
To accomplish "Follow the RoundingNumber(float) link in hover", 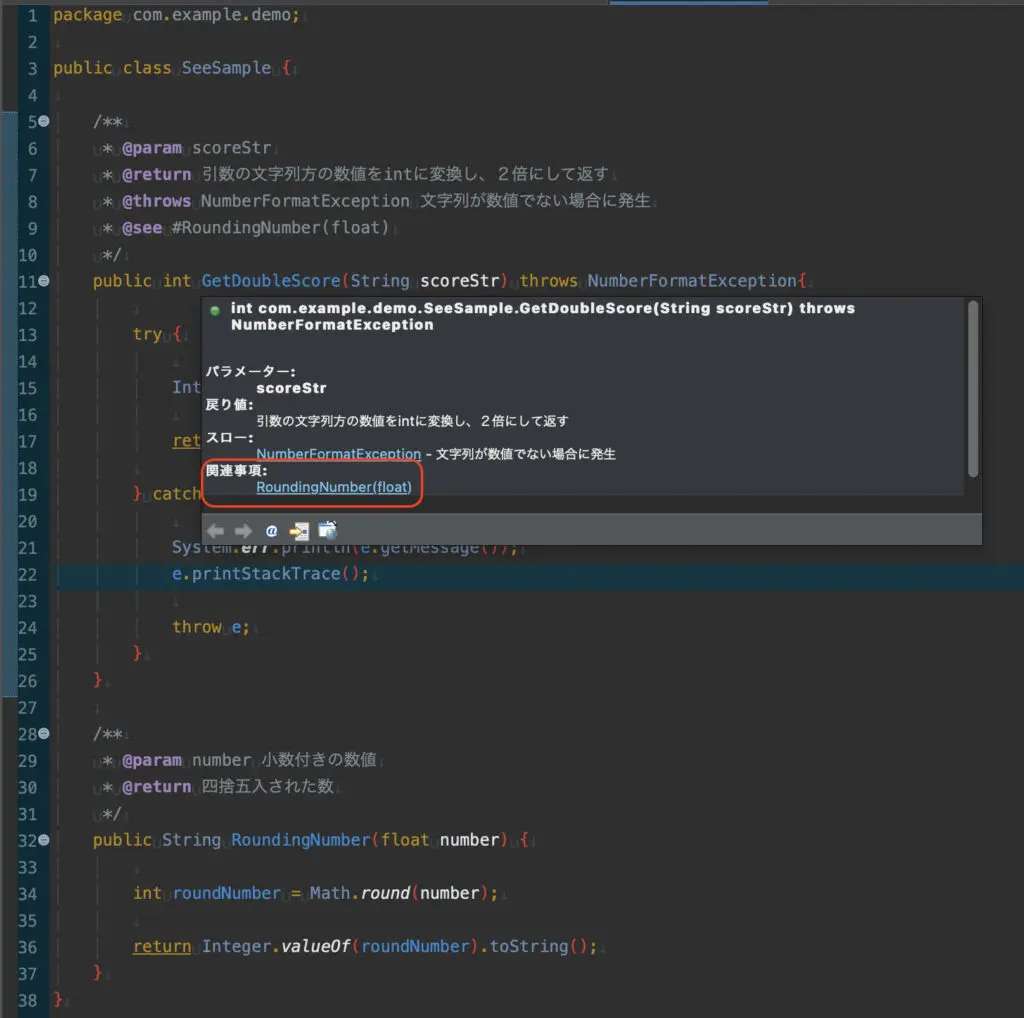I will pos(334,487).
